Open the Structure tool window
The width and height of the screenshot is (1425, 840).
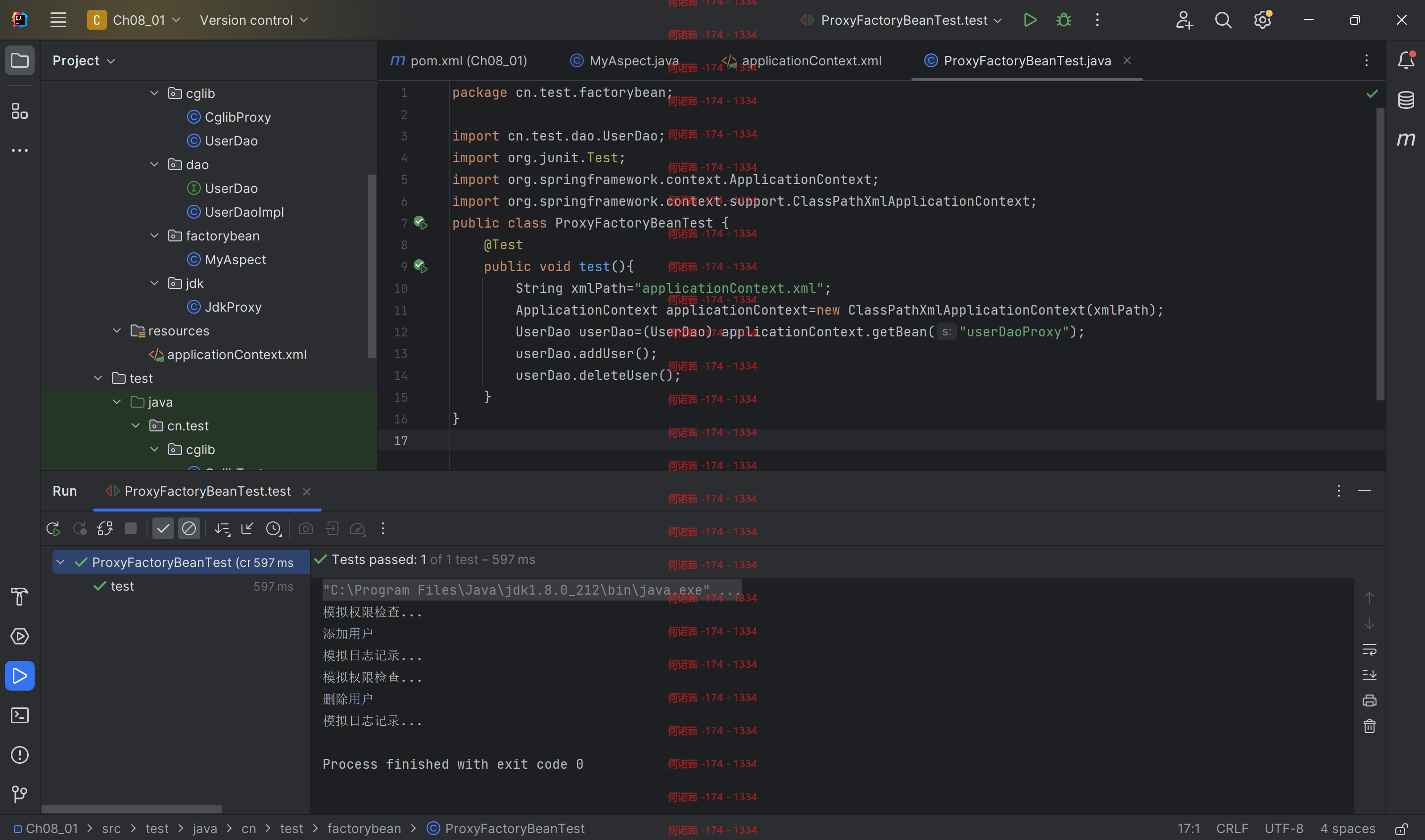(20, 111)
